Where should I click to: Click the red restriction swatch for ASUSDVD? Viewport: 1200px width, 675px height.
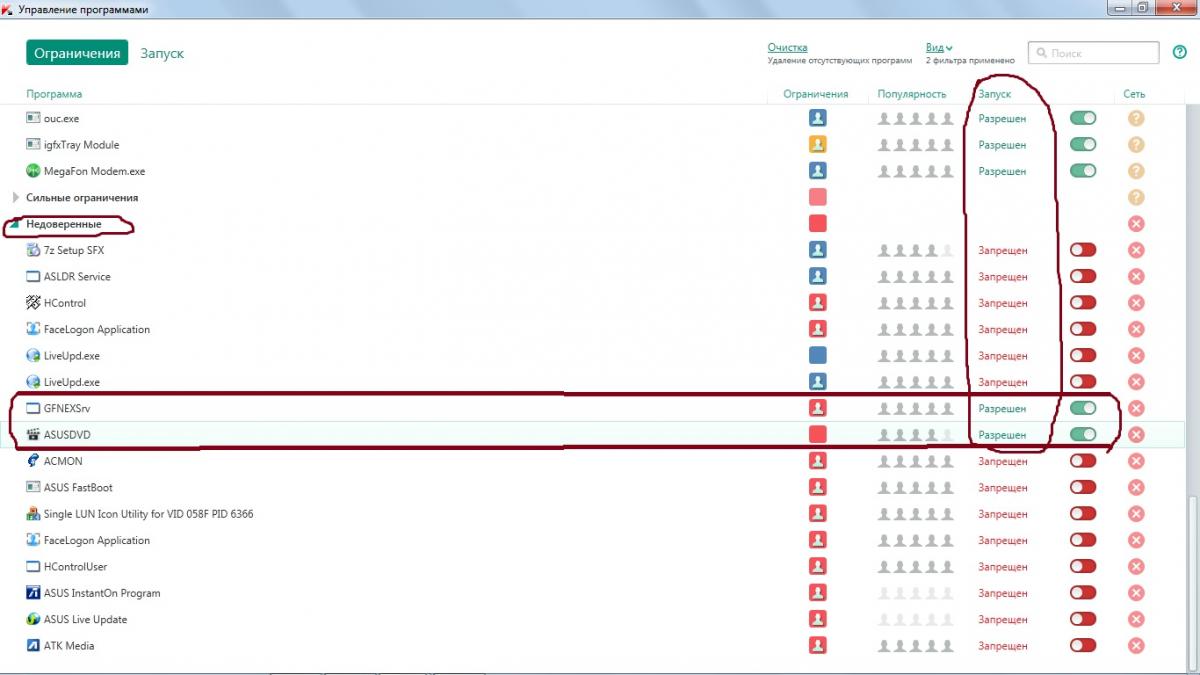(x=817, y=435)
